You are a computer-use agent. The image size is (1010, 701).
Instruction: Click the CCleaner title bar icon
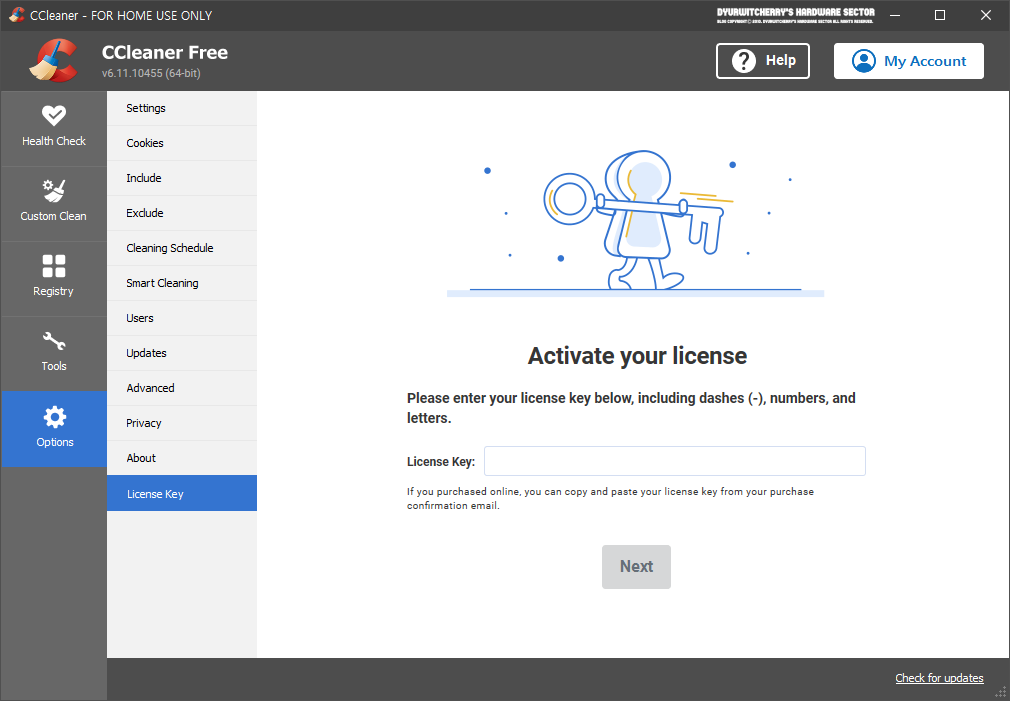coord(17,15)
